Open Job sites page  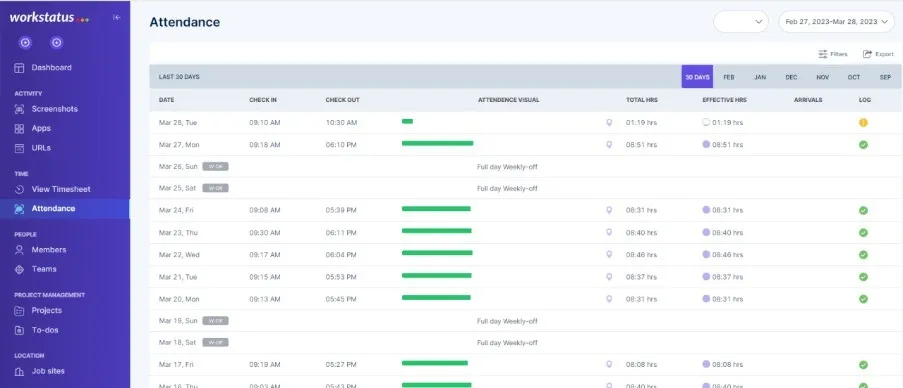tap(48, 371)
